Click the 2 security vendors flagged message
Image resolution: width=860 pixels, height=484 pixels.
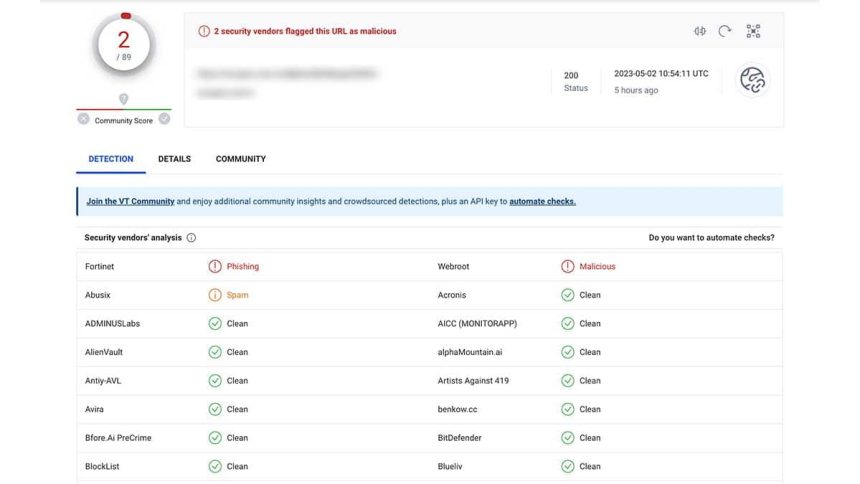pyautogui.click(x=305, y=31)
